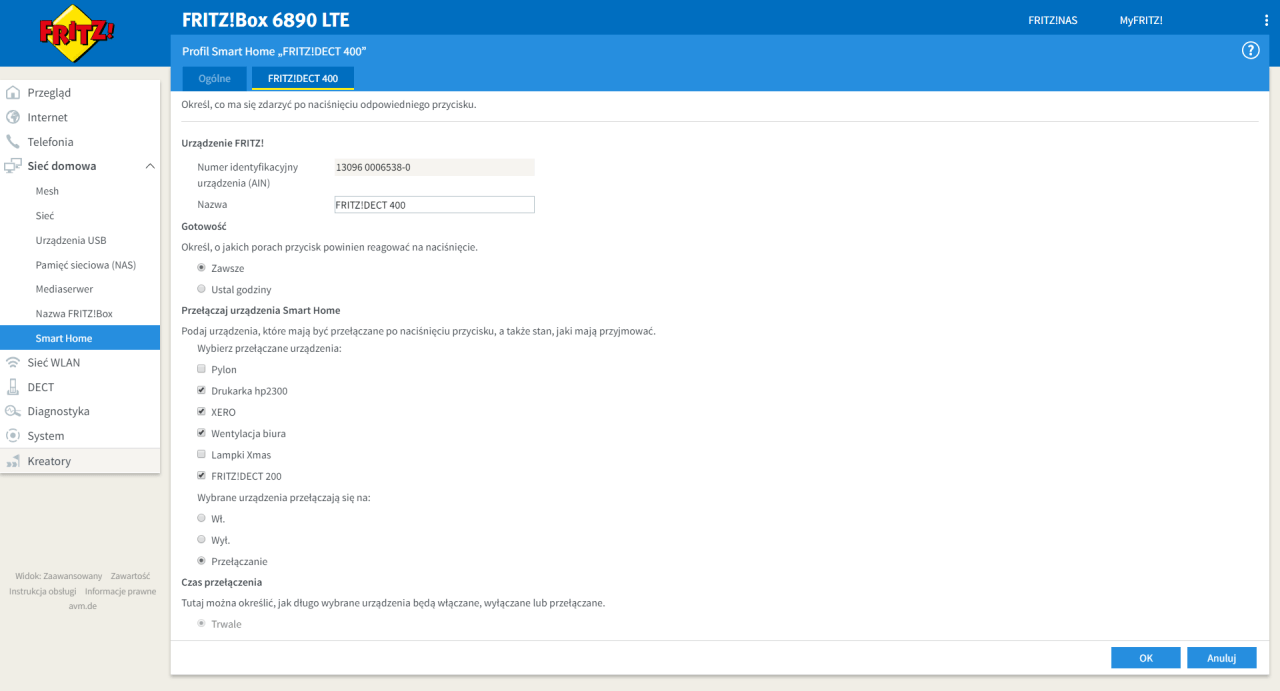Click the Telefonia phone icon

point(13,142)
